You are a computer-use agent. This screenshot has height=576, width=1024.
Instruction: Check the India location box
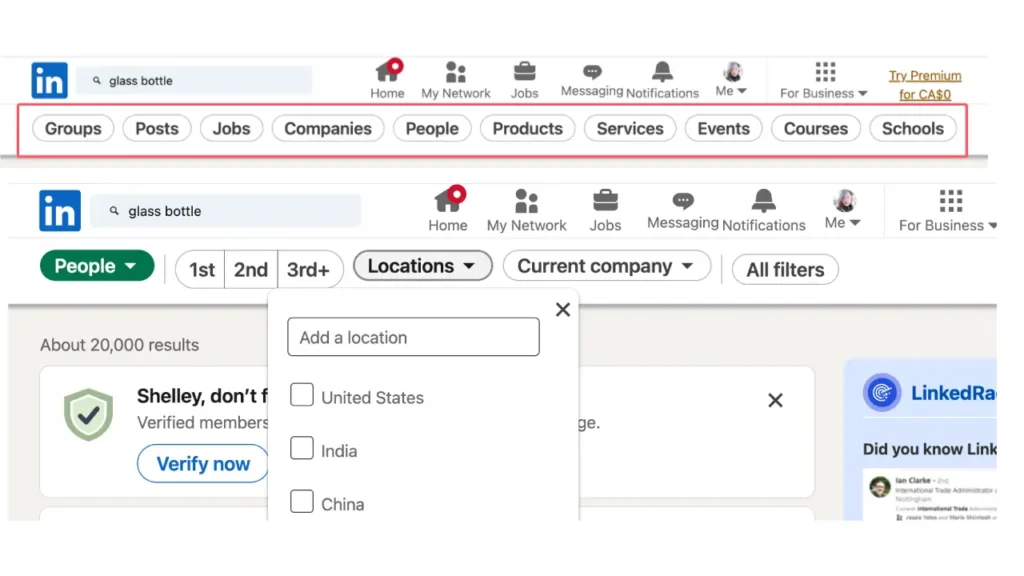pos(302,448)
